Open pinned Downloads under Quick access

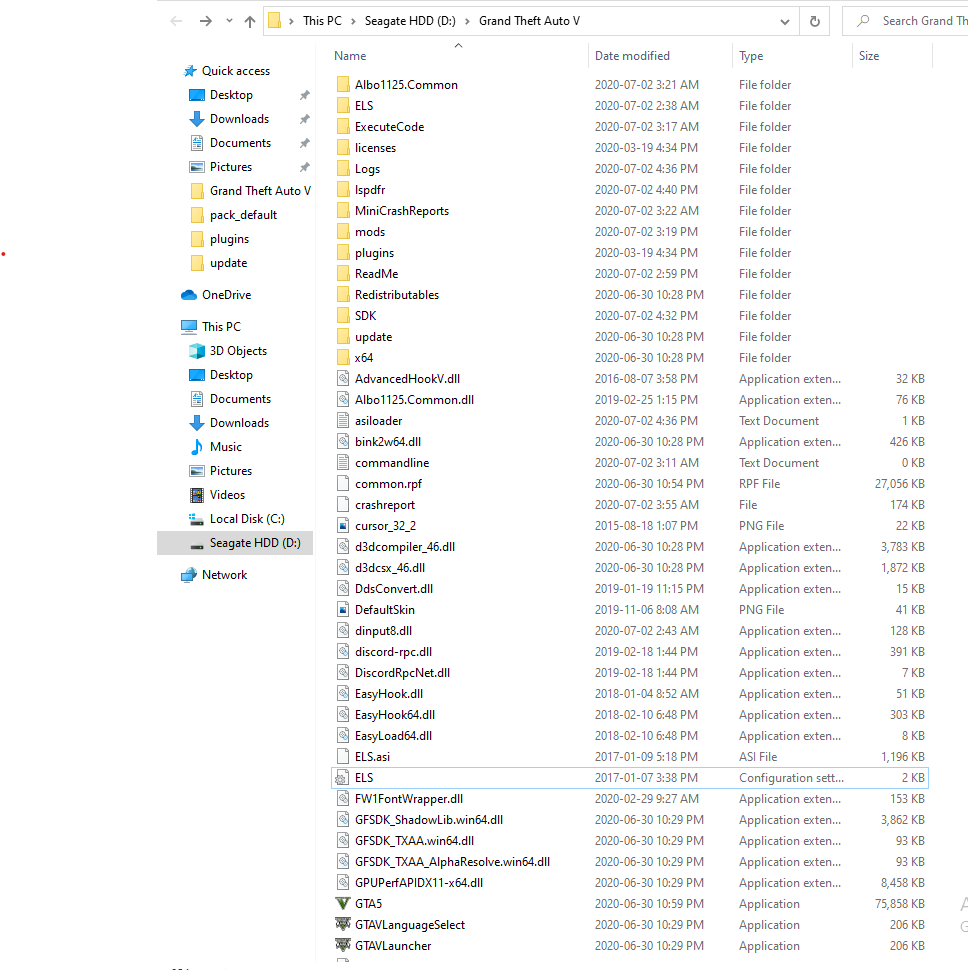coord(239,119)
